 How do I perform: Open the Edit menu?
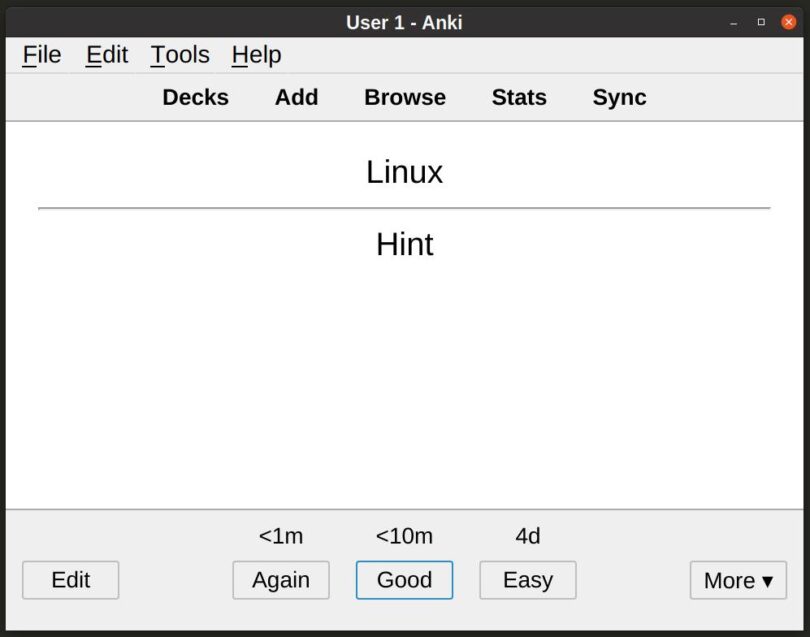tap(106, 55)
